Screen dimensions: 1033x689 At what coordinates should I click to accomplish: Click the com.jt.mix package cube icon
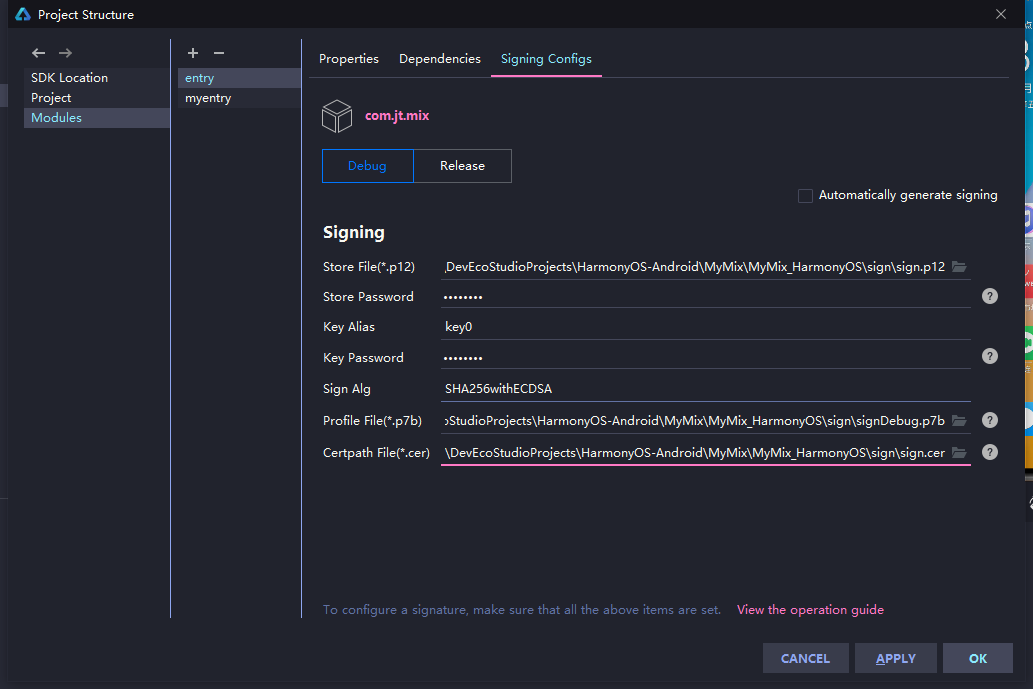pyautogui.click(x=337, y=116)
